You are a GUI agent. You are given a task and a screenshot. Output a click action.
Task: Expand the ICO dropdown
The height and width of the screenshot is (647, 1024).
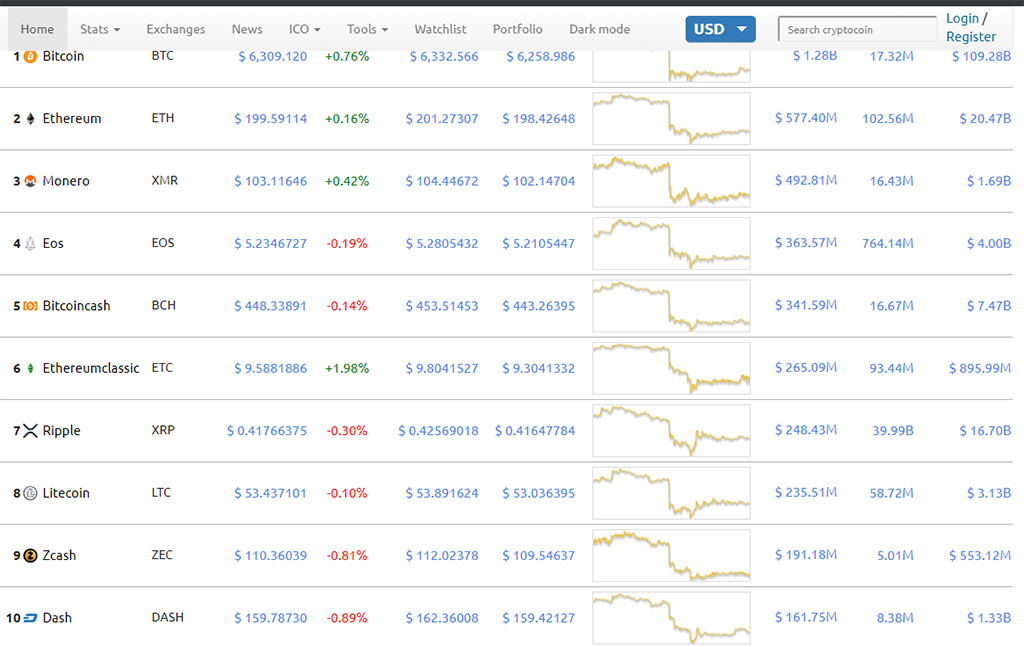[304, 29]
